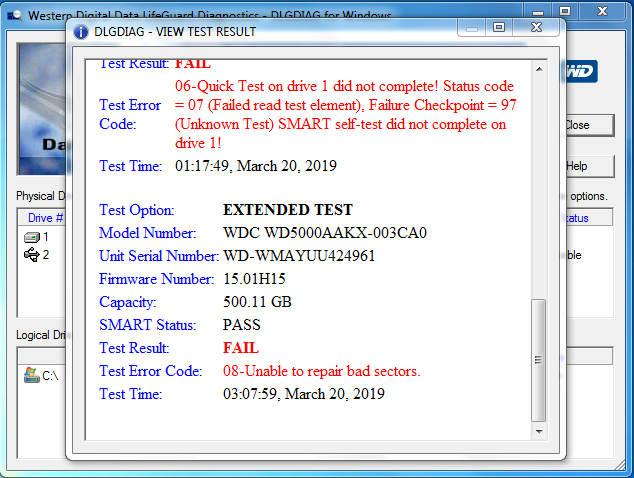Click the 06-Quick Test error message

346,114
